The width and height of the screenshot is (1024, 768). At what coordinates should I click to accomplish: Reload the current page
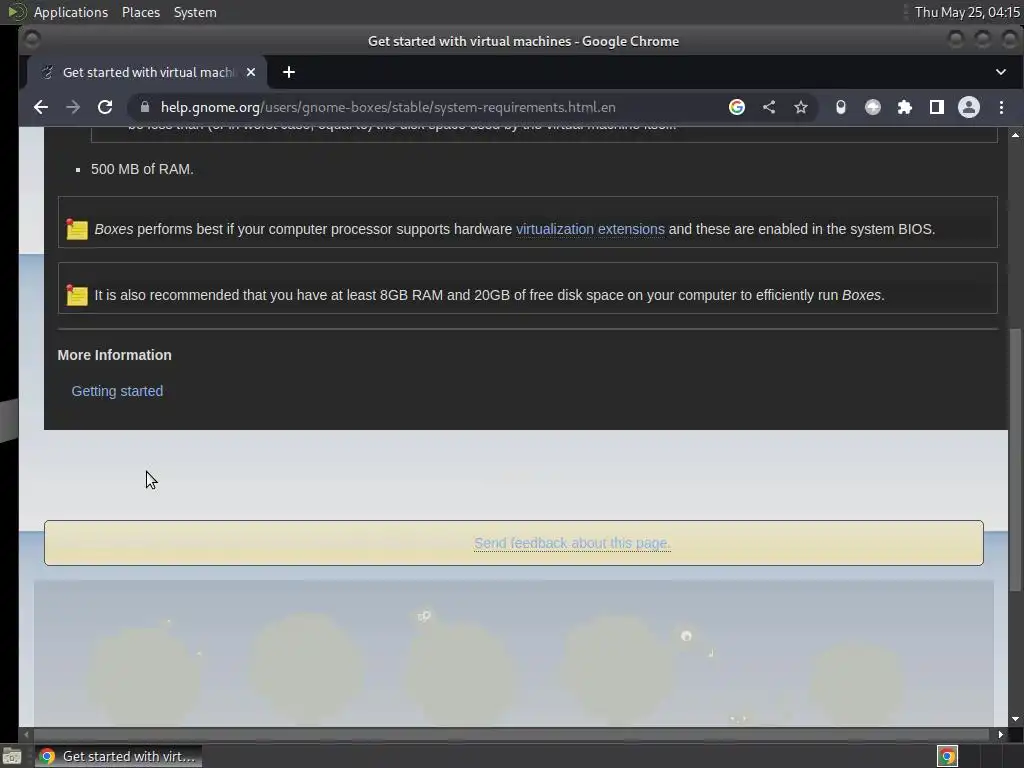(x=104, y=107)
